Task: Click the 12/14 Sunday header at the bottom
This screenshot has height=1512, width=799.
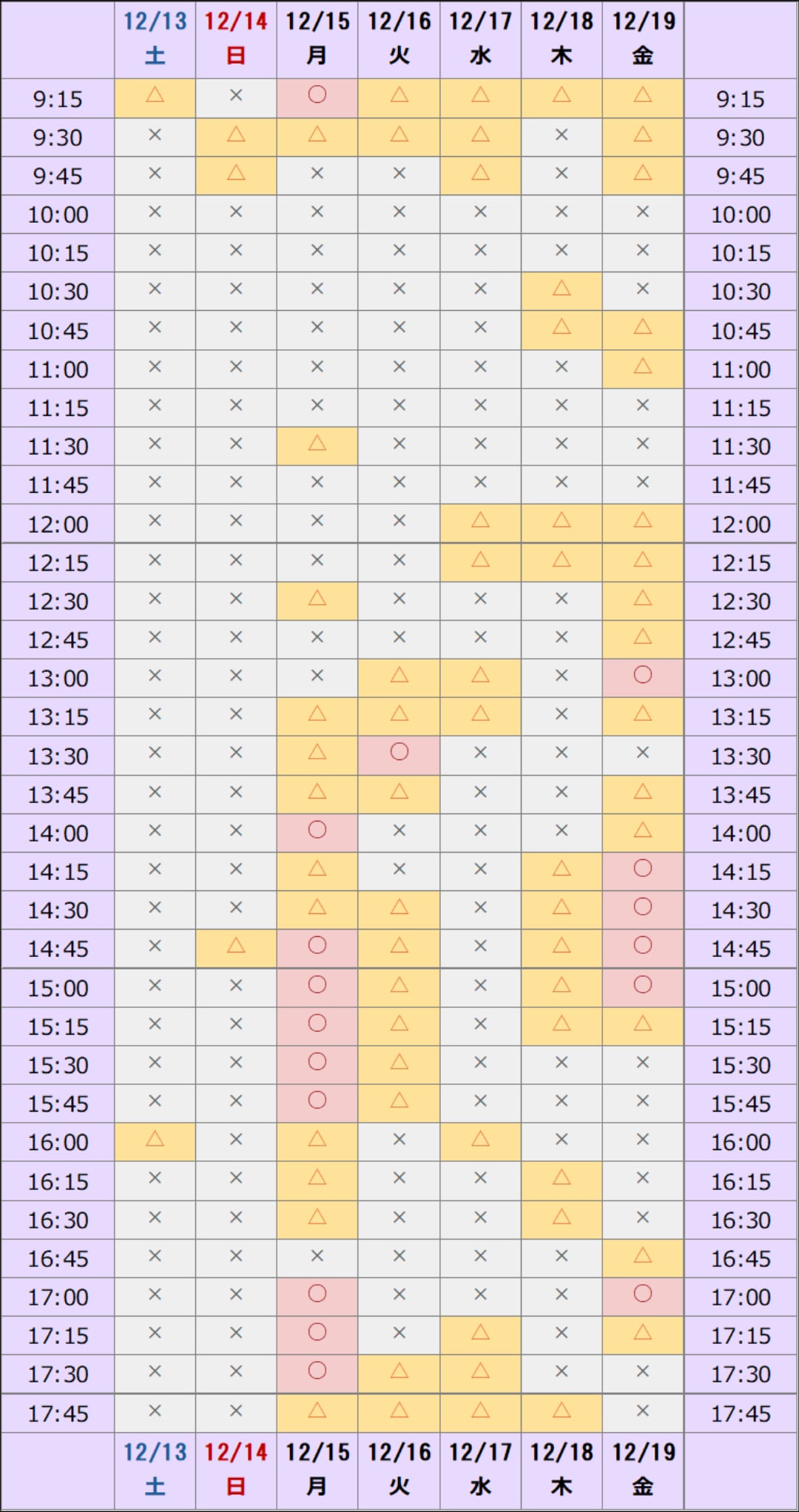Action: pyautogui.click(x=236, y=1468)
